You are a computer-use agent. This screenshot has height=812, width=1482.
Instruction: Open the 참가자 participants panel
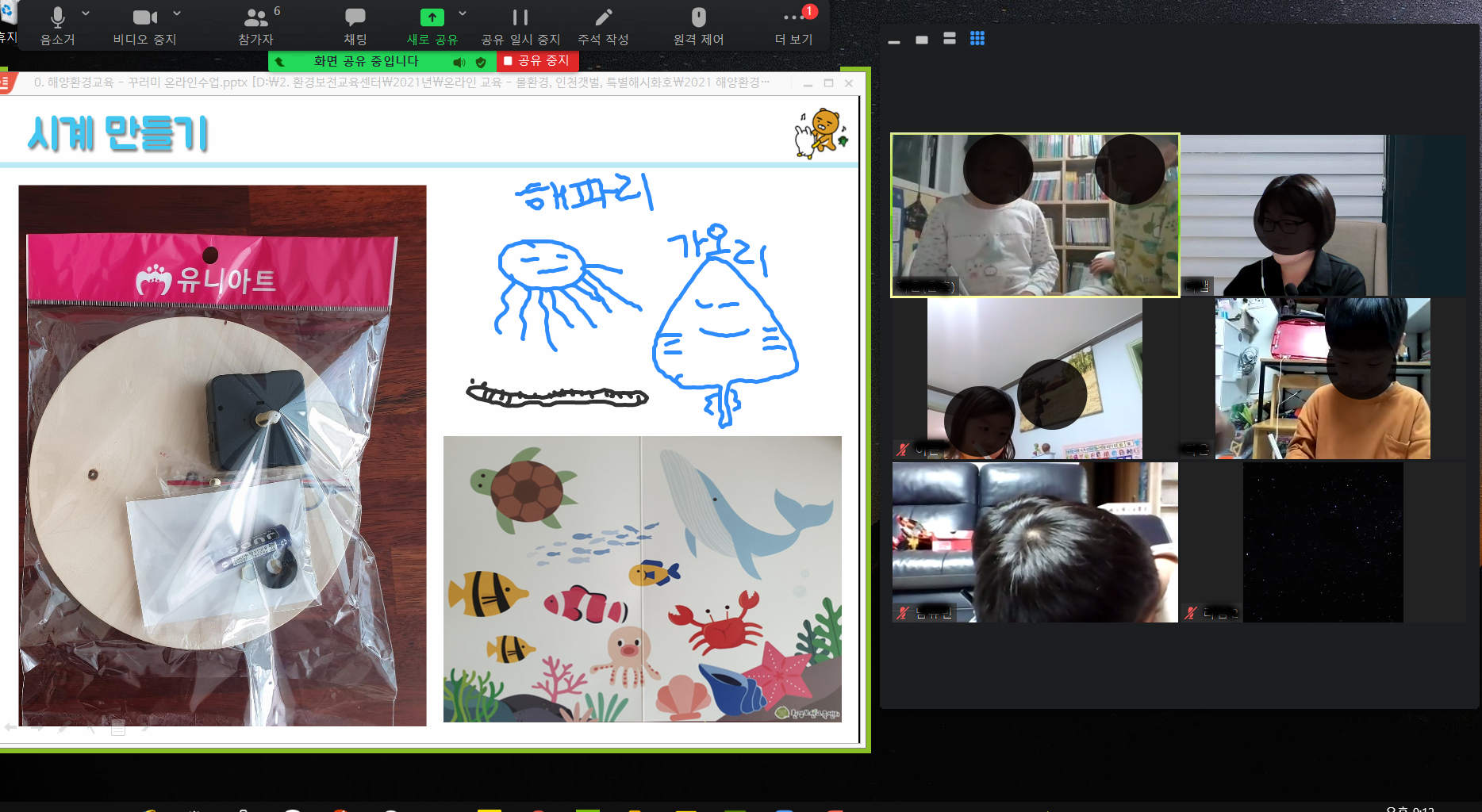click(x=255, y=25)
